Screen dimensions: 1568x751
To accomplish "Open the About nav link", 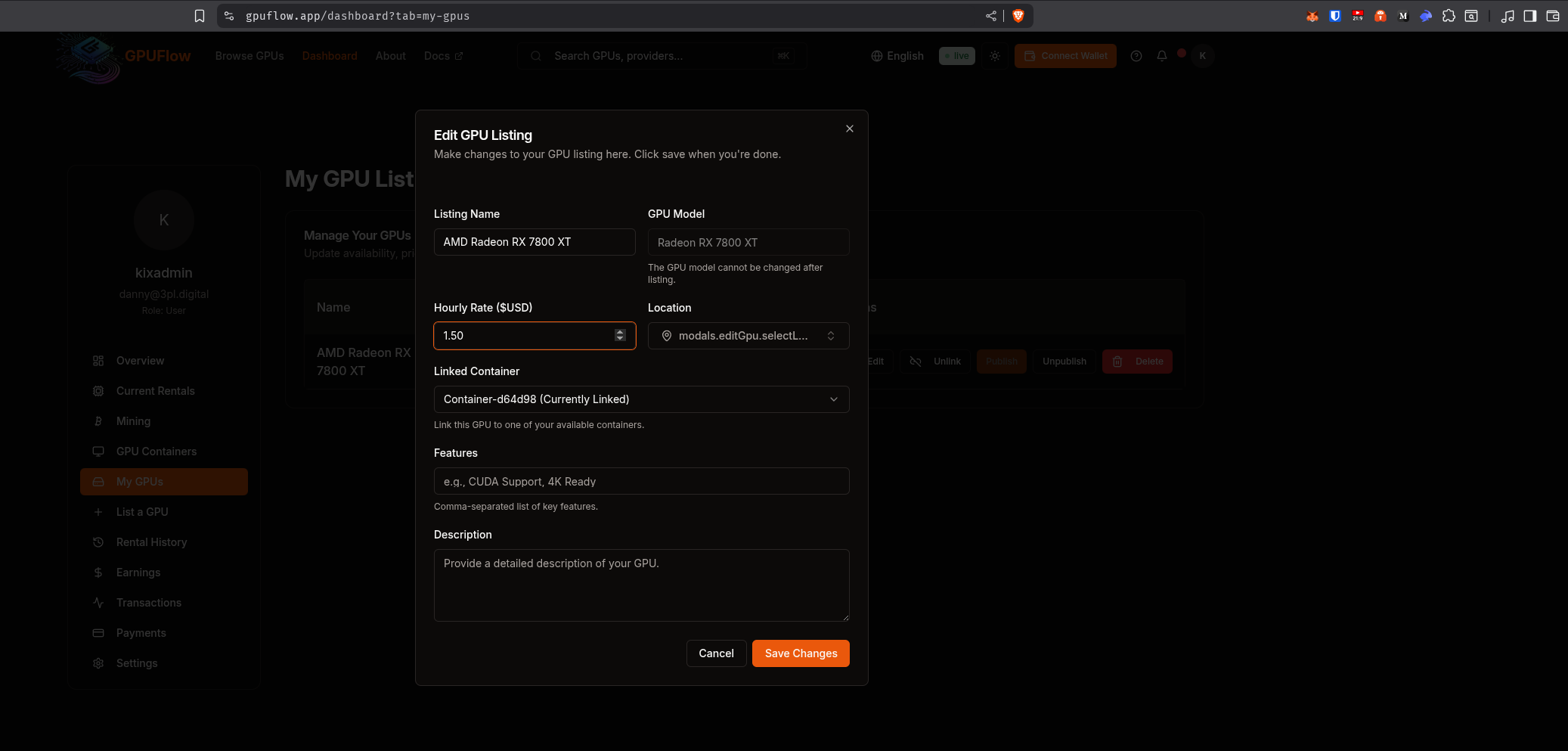I will click(x=391, y=56).
